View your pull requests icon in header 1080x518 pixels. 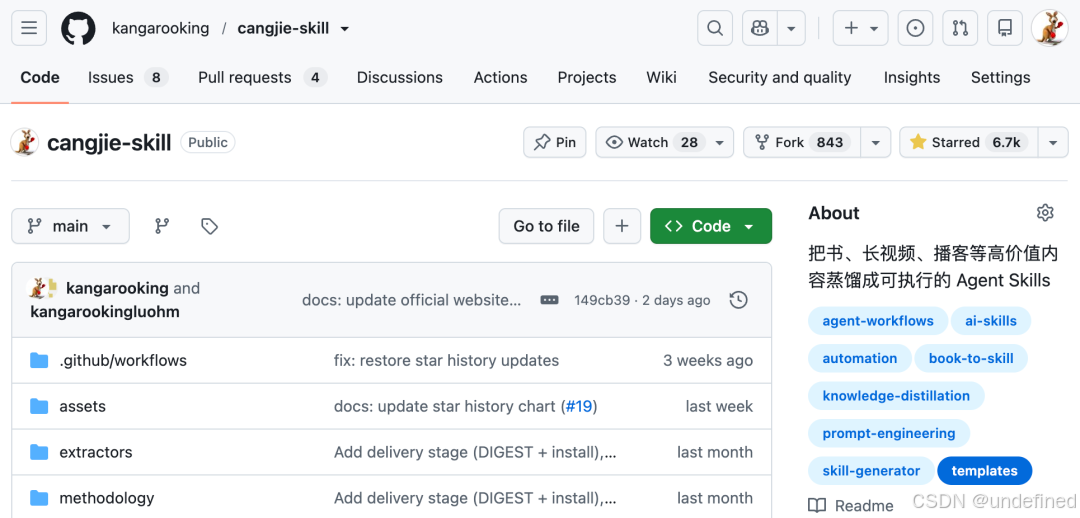960,28
